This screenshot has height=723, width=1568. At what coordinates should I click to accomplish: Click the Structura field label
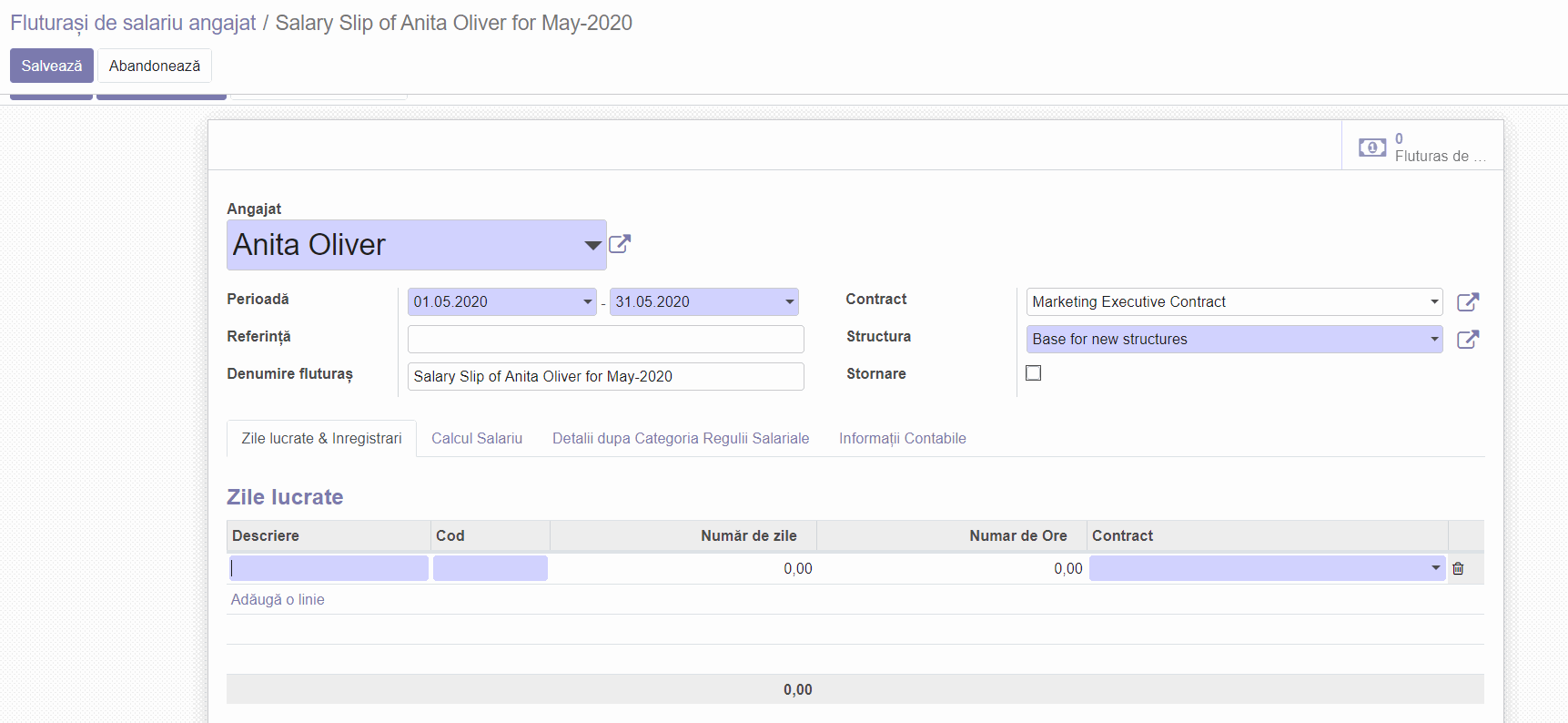click(878, 337)
